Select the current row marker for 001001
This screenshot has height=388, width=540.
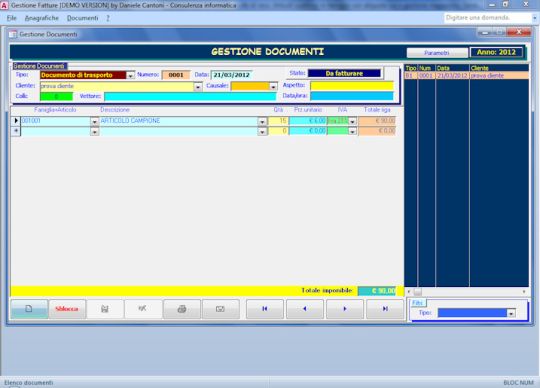(x=16, y=121)
